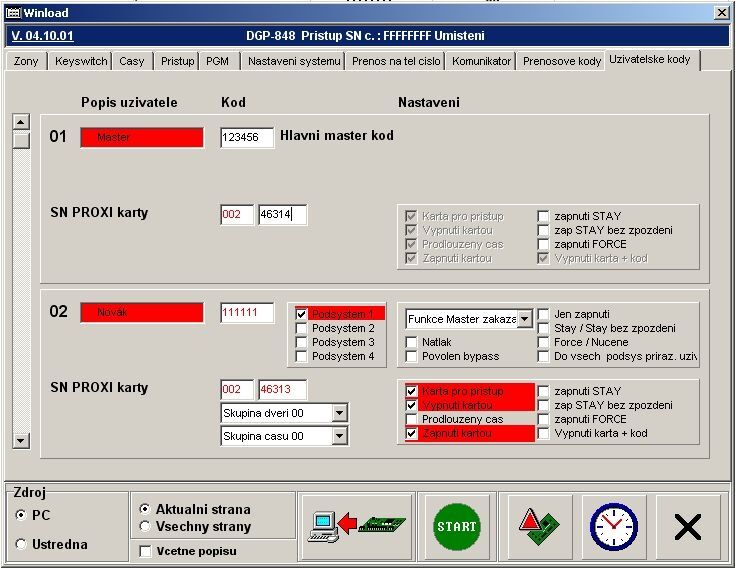Click the PC-to-panel transfer icon button
Viewport: 735px width, 568px height.
[354, 527]
